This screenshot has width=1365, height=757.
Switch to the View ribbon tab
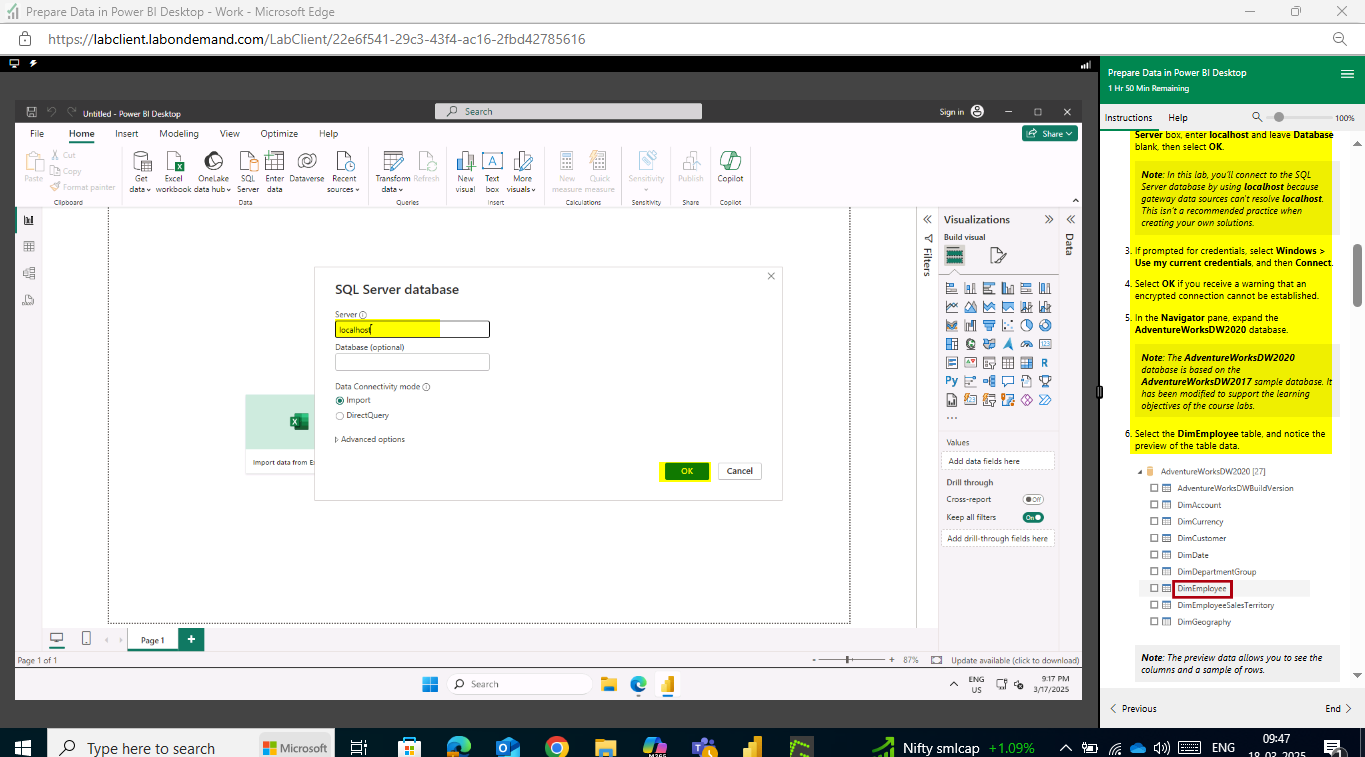pyautogui.click(x=230, y=133)
